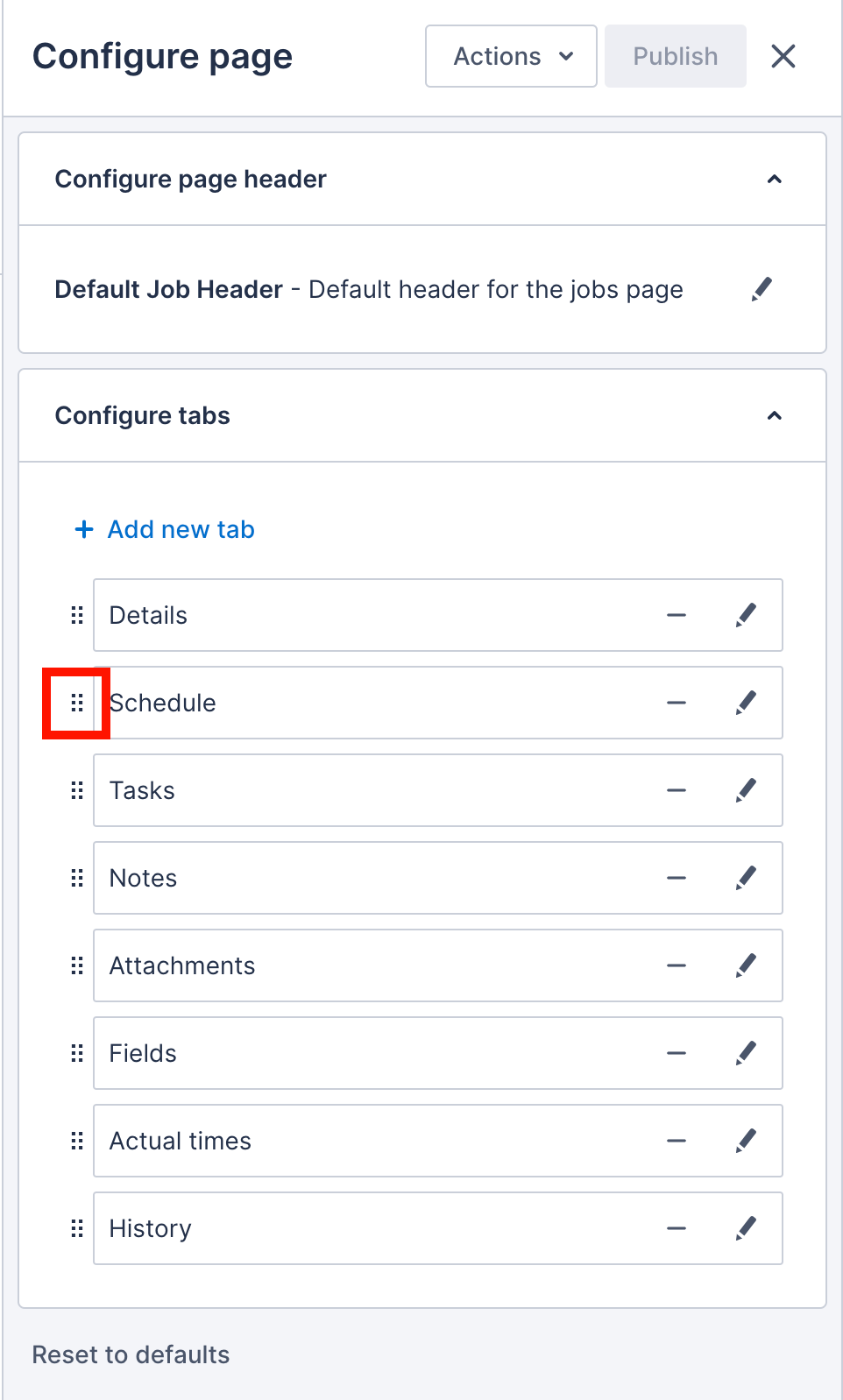This screenshot has width=843, height=1400.
Task: Close the Configure page panel
Action: tap(783, 56)
